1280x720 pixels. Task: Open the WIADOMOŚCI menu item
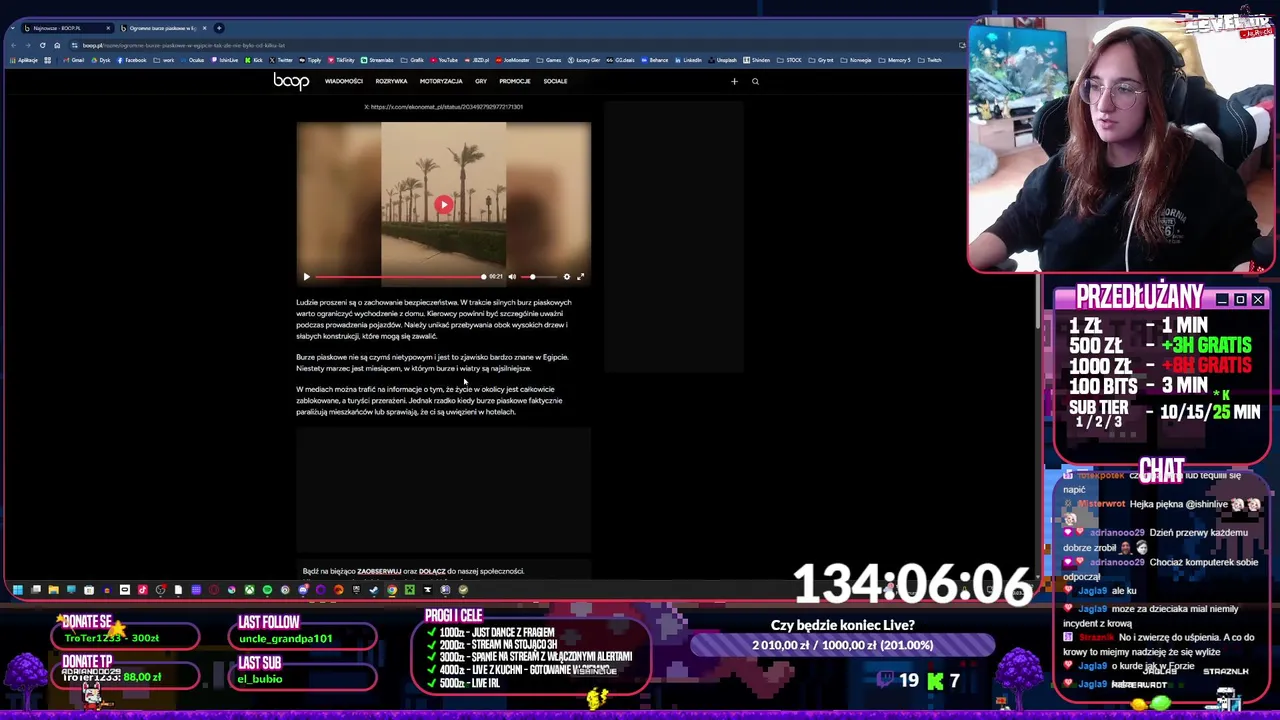click(343, 81)
